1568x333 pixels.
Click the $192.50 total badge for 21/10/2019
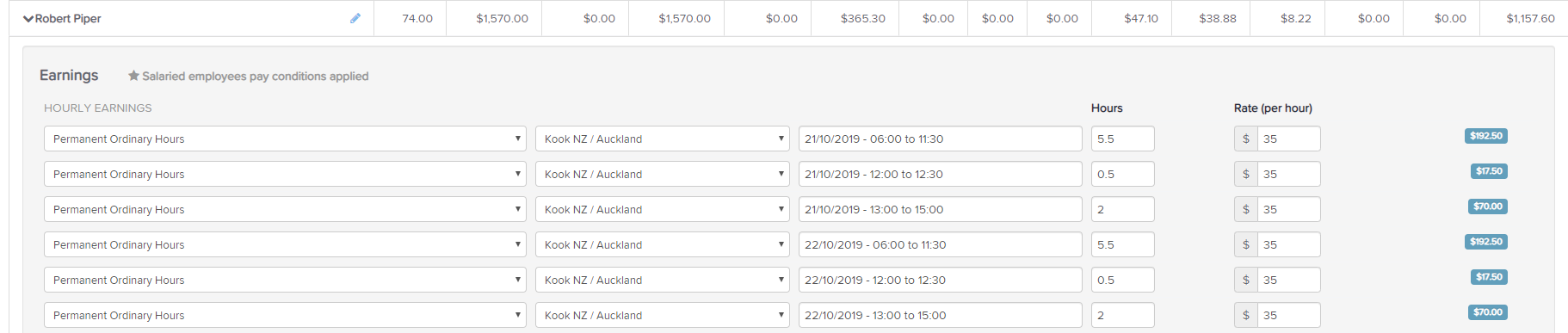1485,136
